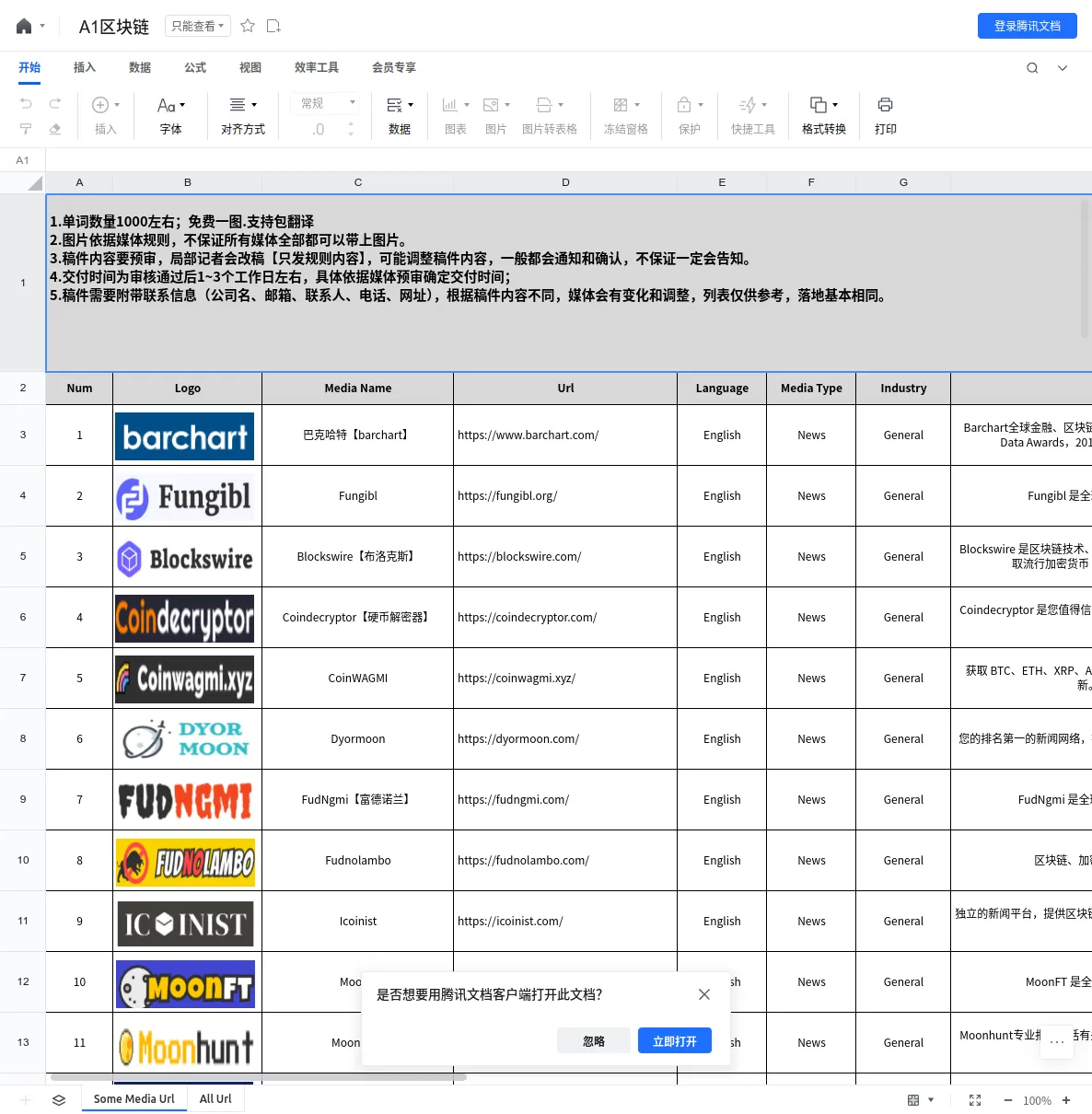Click the 图片转表格 tool
This screenshot has width=1092, height=1114.
550,116
